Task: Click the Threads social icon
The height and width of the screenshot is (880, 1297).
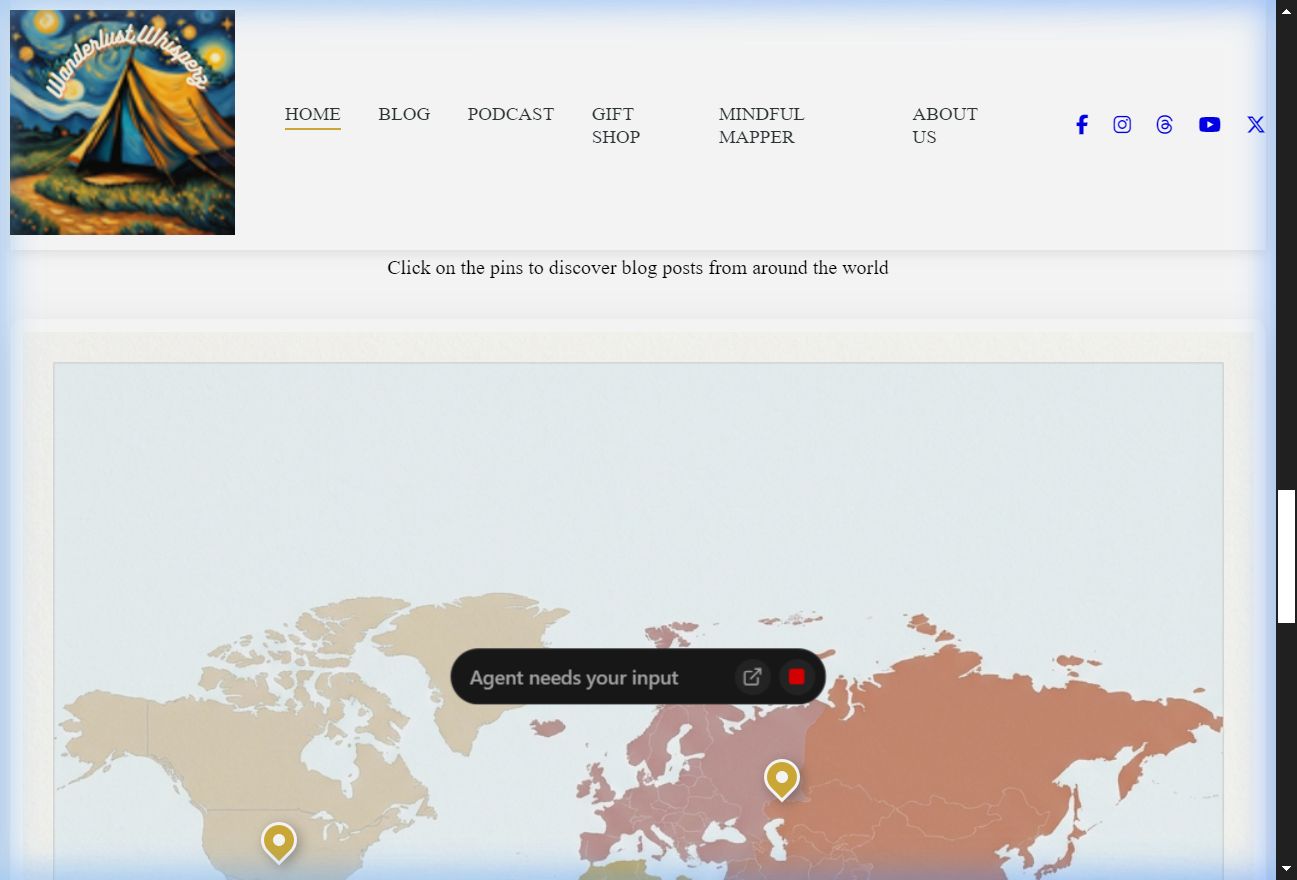Action: [1164, 125]
